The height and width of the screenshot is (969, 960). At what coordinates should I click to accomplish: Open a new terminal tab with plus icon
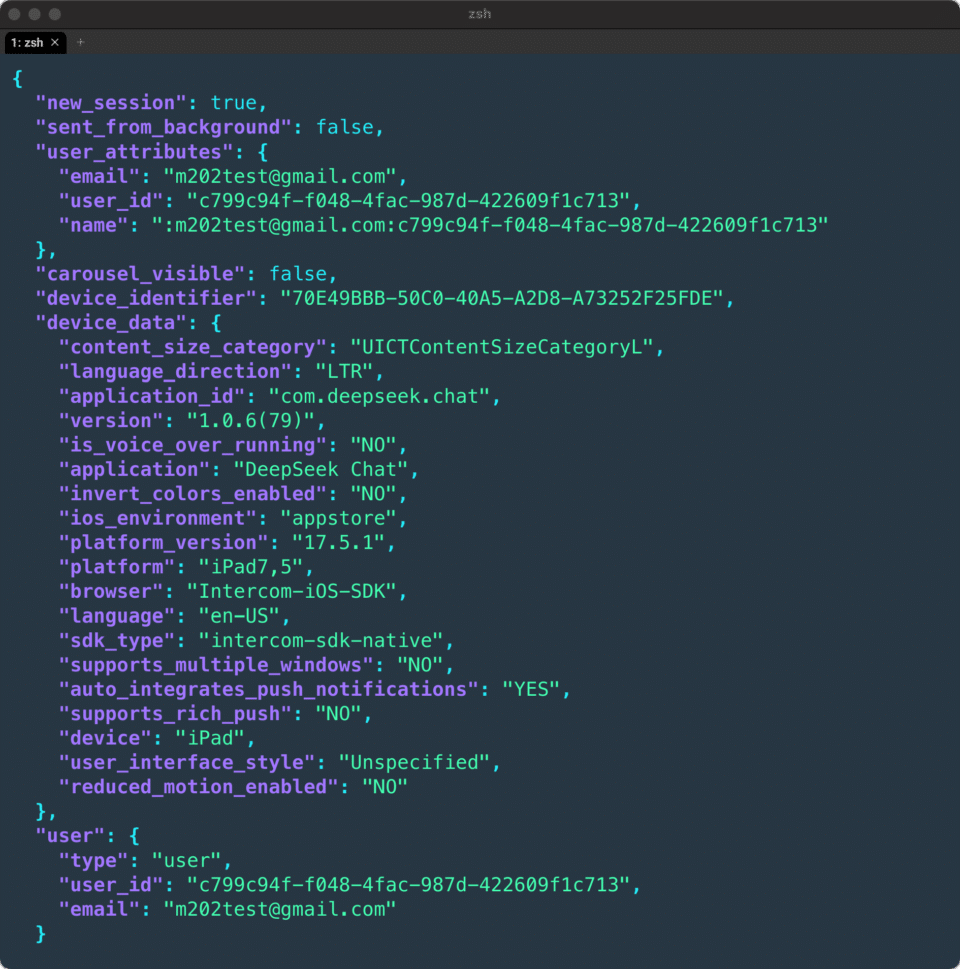coord(81,42)
